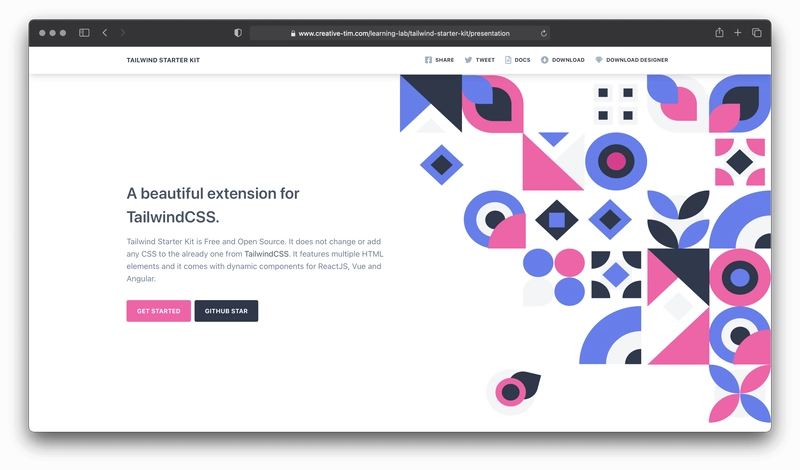Image resolution: width=800 pixels, height=470 pixels.
Task: Click the document icon beside Docs
Action: [x=508, y=60]
